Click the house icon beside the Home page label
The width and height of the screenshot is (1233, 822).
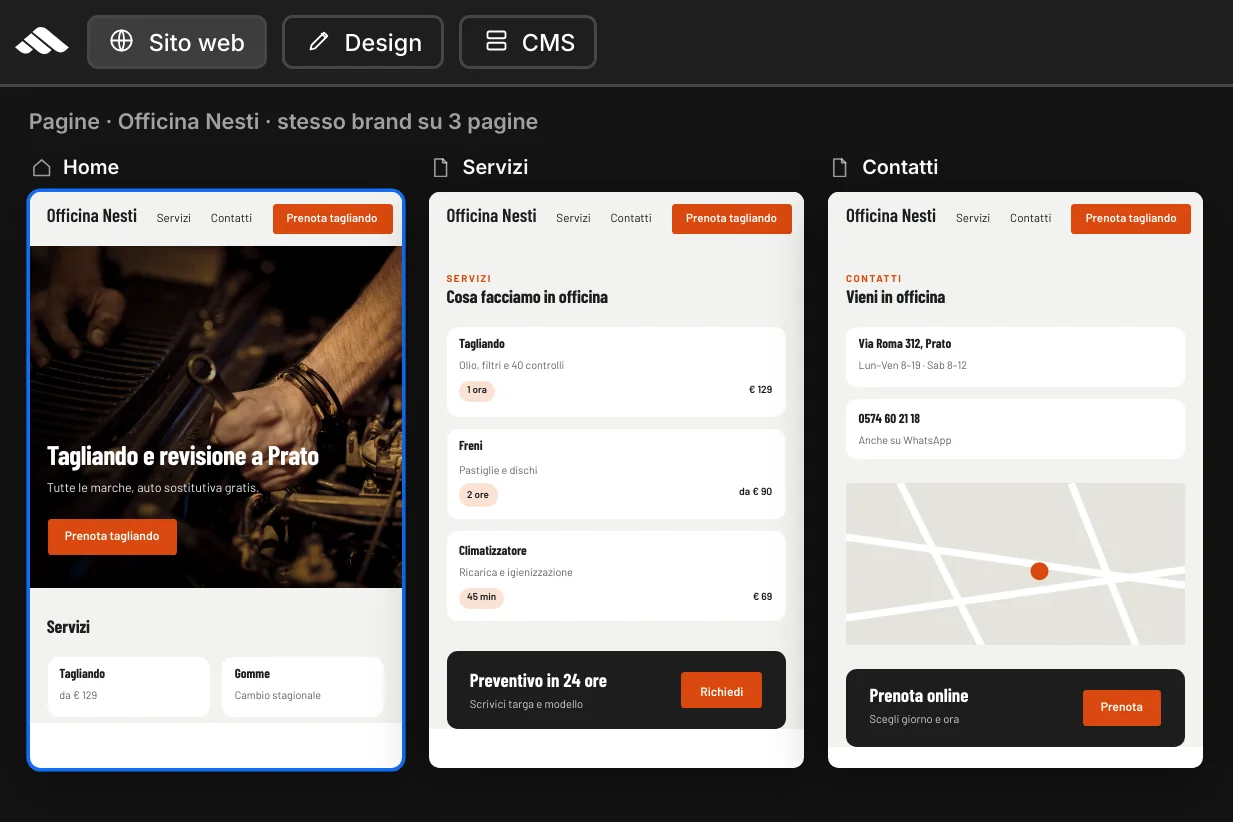(41, 167)
